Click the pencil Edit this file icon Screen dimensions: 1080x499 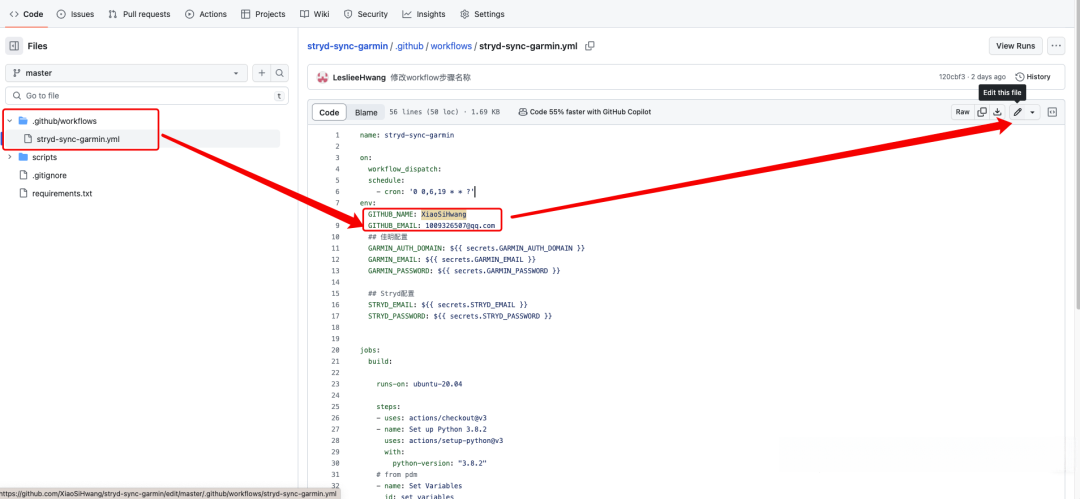click(x=1017, y=112)
